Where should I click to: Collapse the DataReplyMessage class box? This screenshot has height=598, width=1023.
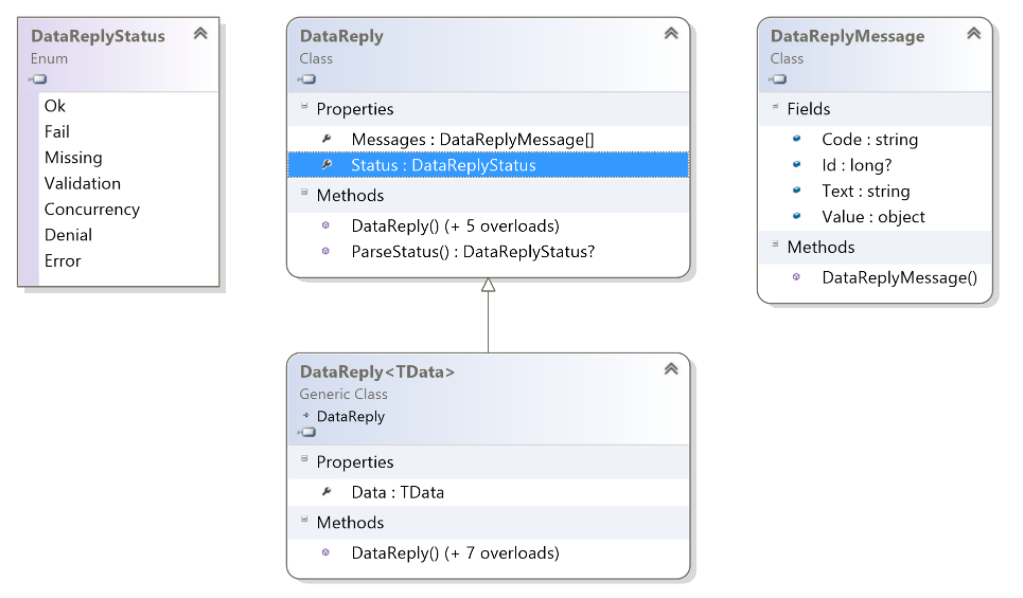(x=973, y=33)
